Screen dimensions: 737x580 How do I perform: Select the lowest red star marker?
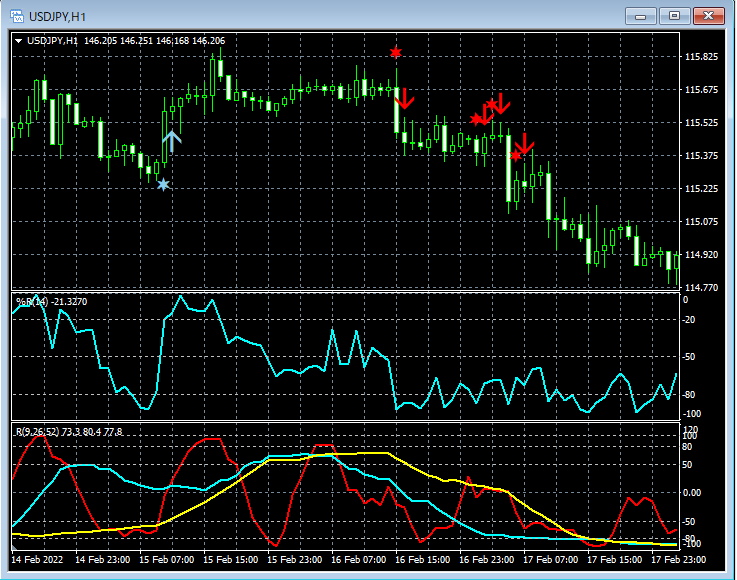515,155
